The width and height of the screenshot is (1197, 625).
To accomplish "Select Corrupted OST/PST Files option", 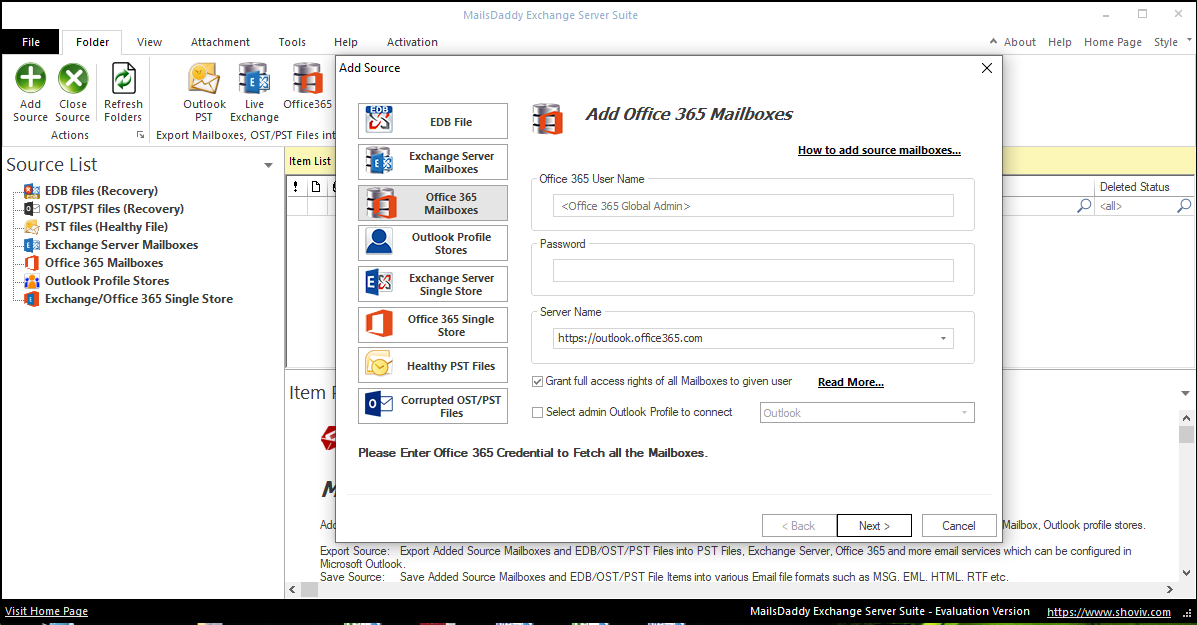I will tap(433, 406).
